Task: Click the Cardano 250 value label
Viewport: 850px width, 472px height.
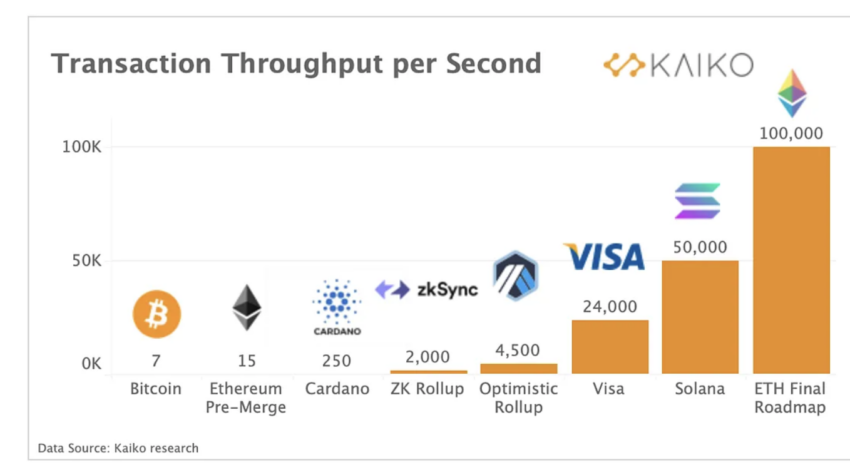Action: [x=336, y=360]
